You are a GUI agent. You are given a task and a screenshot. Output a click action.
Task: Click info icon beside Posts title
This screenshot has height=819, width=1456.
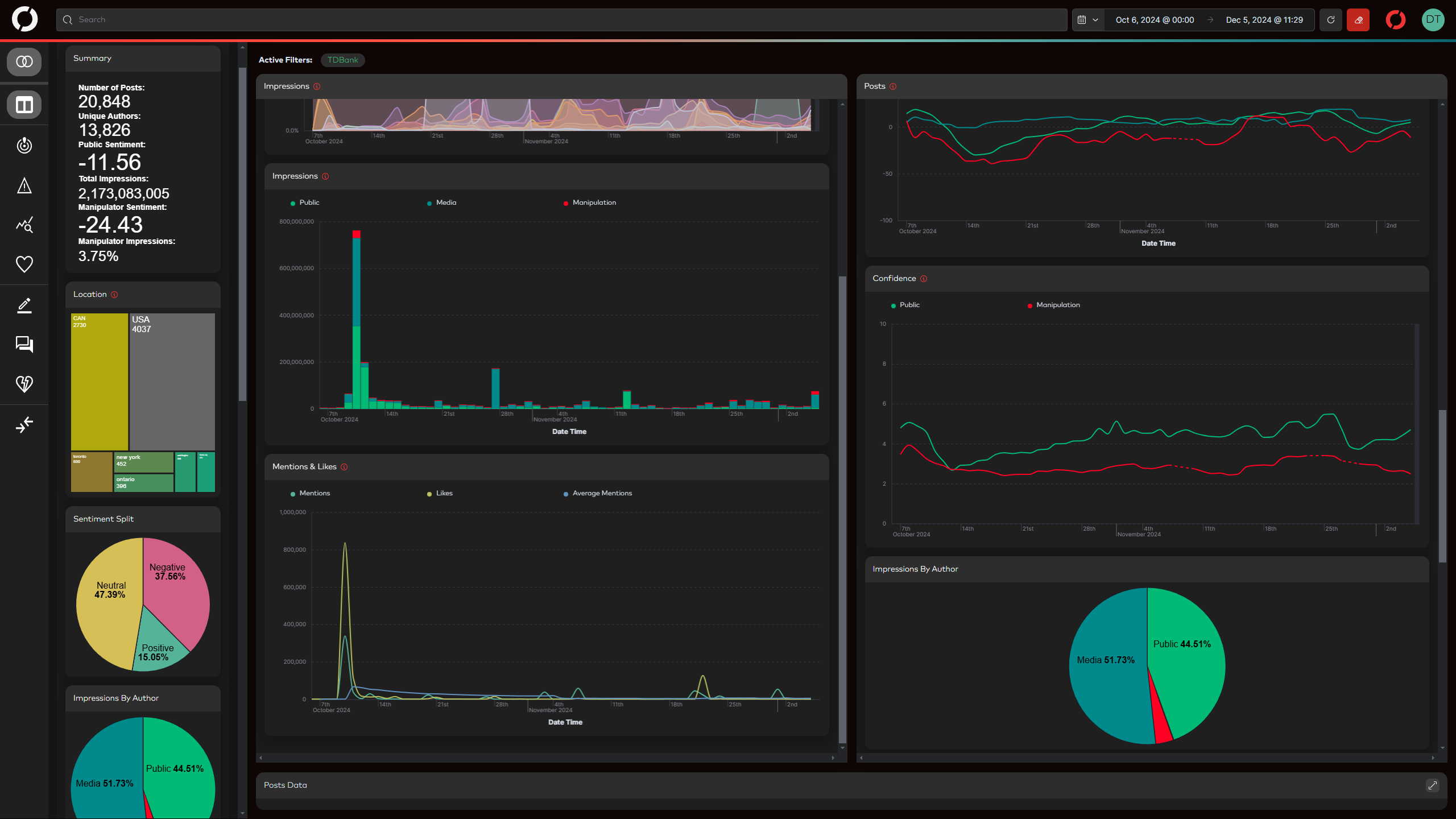coord(893,86)
